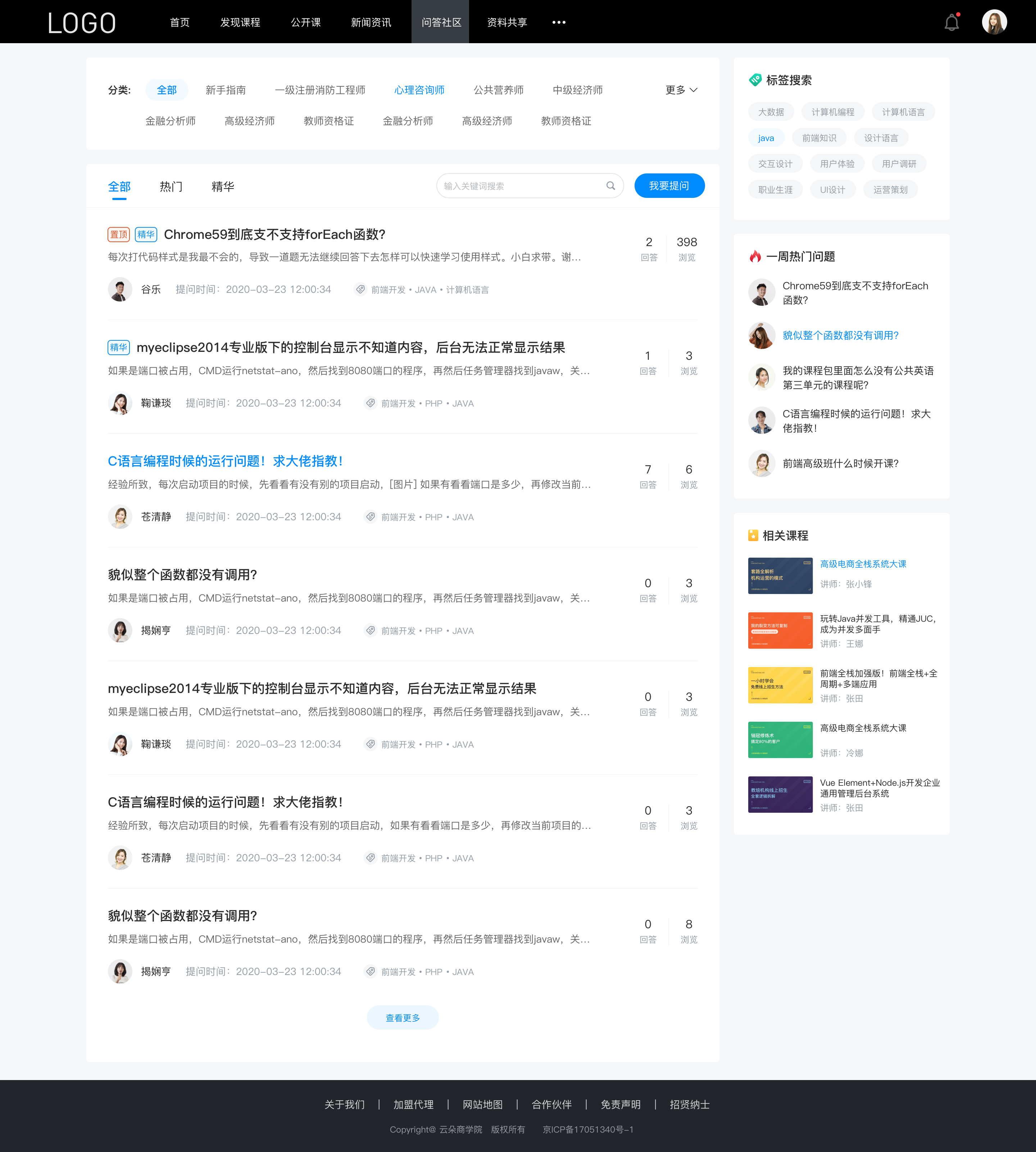
Task: Click 我要提问 button
Action: tap(669, 185)
